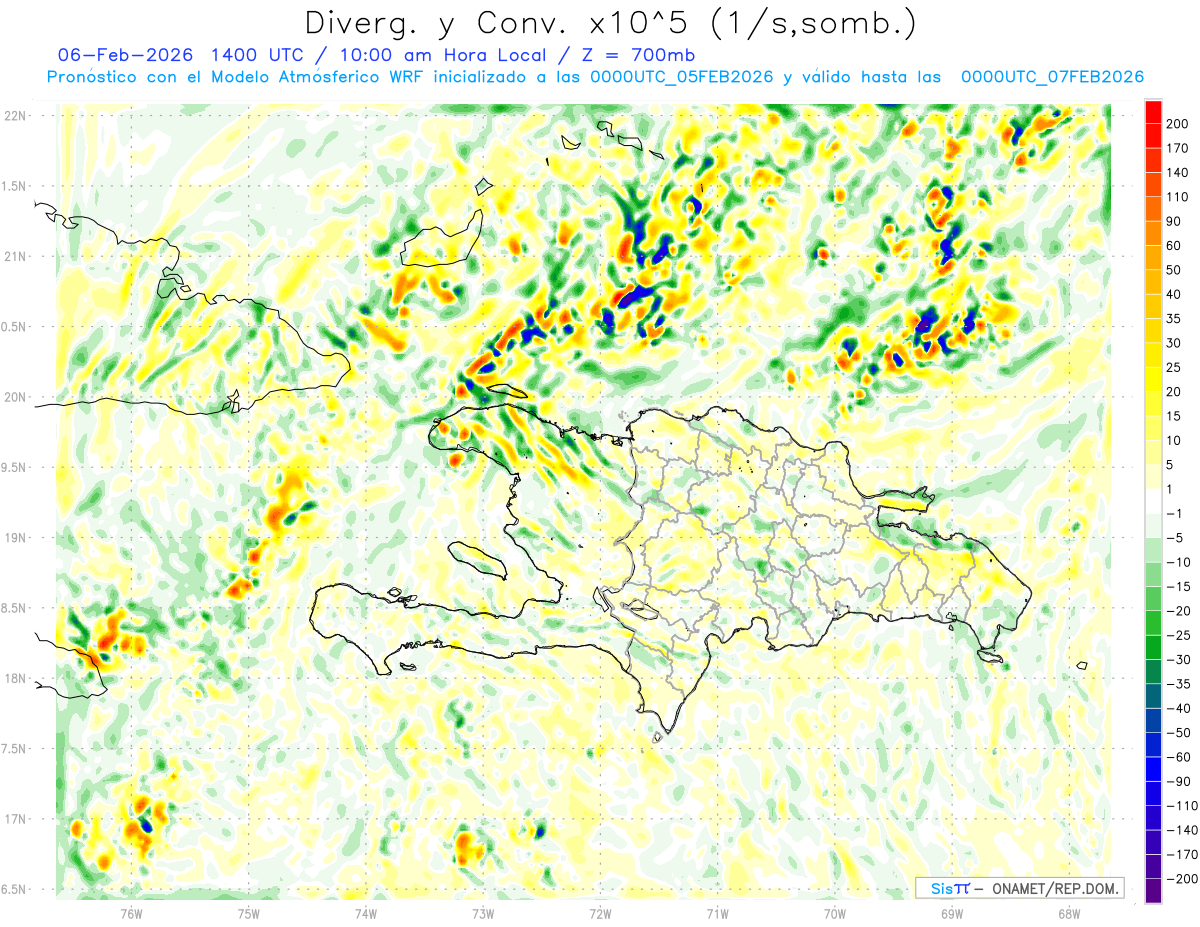Image resolution: width=1200 pixels, height=927 pixels.
Task: Click the '68W' longitude label
Action: pyautogui.click(x=1068, y=913)
